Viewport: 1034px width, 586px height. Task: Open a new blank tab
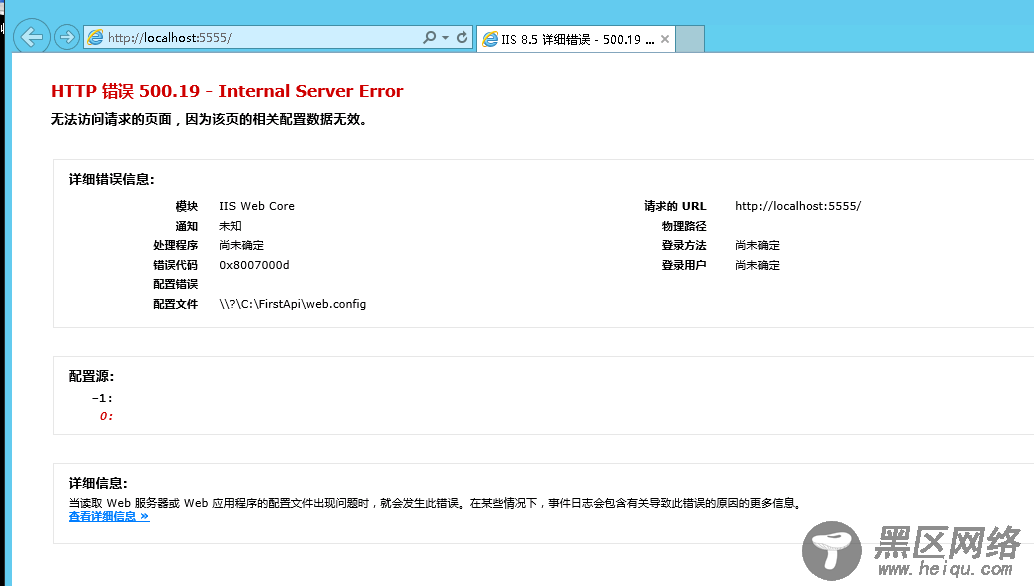pos(690,39)
